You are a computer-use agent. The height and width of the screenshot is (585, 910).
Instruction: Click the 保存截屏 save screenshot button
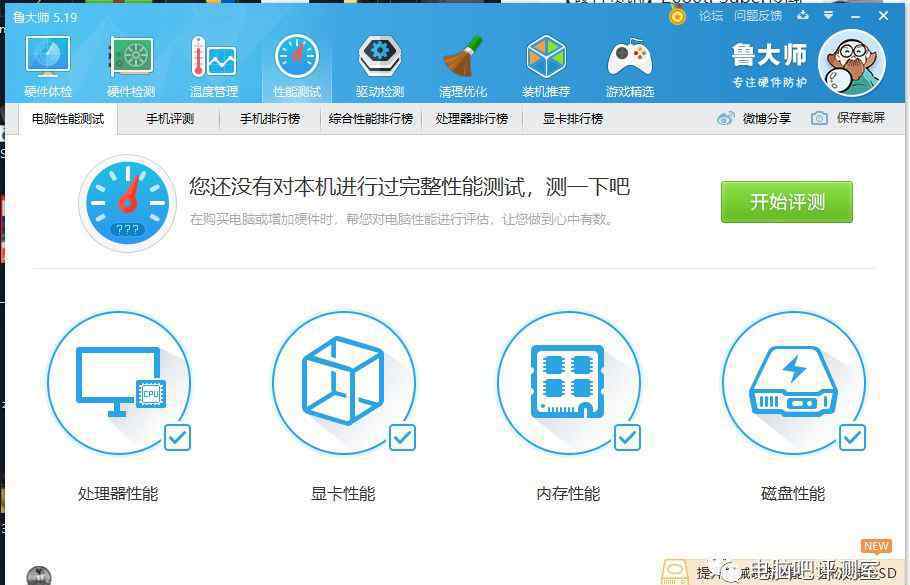(848, 118)
